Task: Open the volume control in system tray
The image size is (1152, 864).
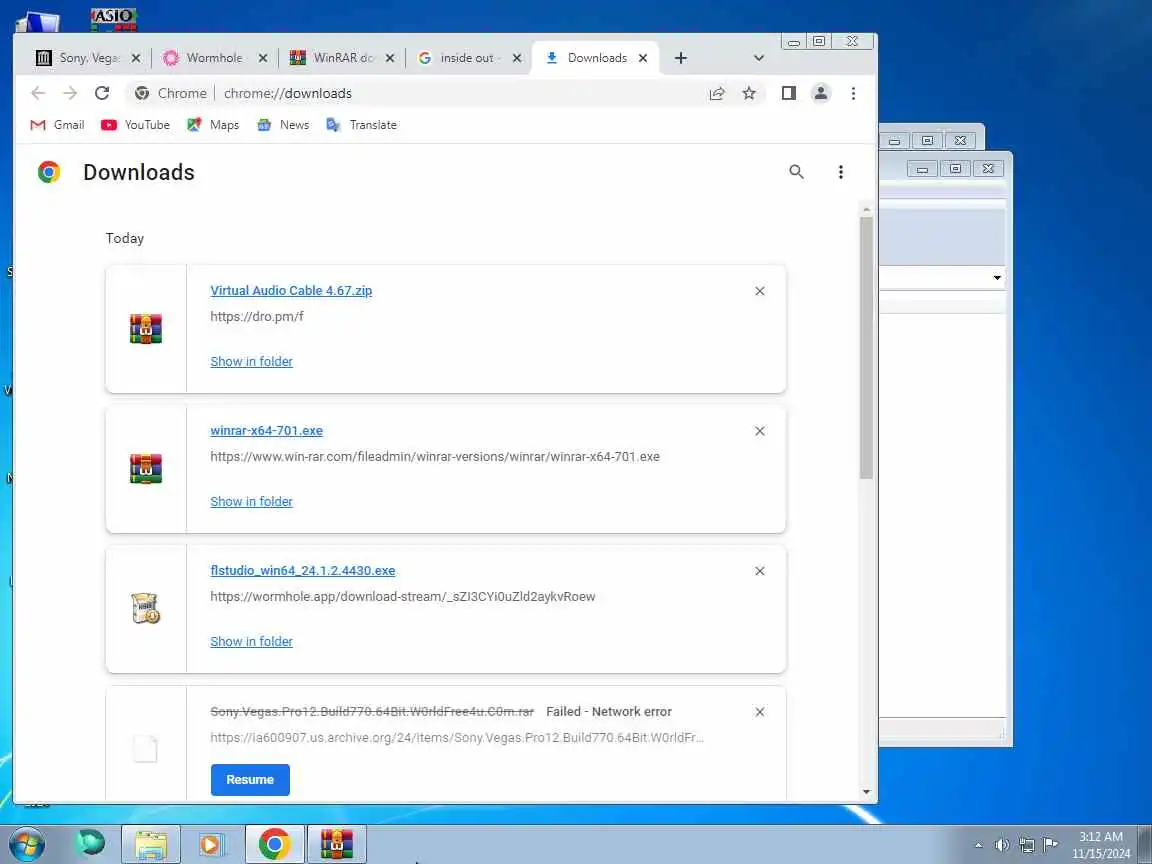Action: [1001, 845]
